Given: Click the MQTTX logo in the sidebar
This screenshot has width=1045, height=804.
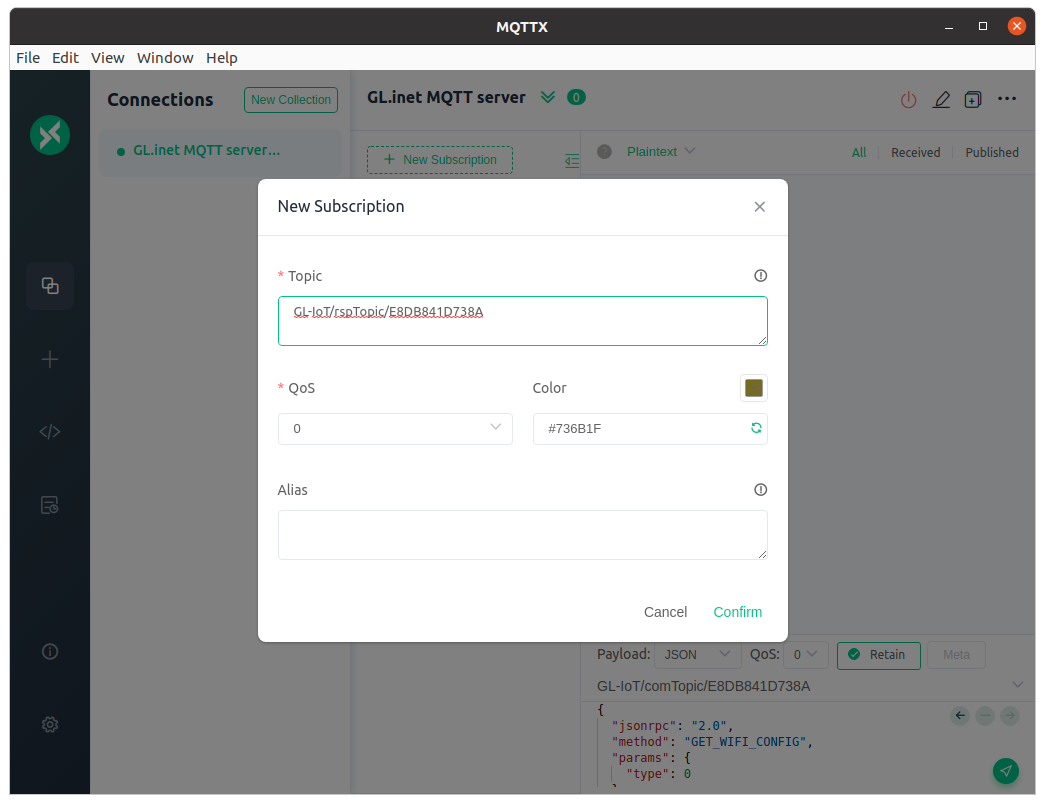Looking at the screenshot, I should coord(50,135).
